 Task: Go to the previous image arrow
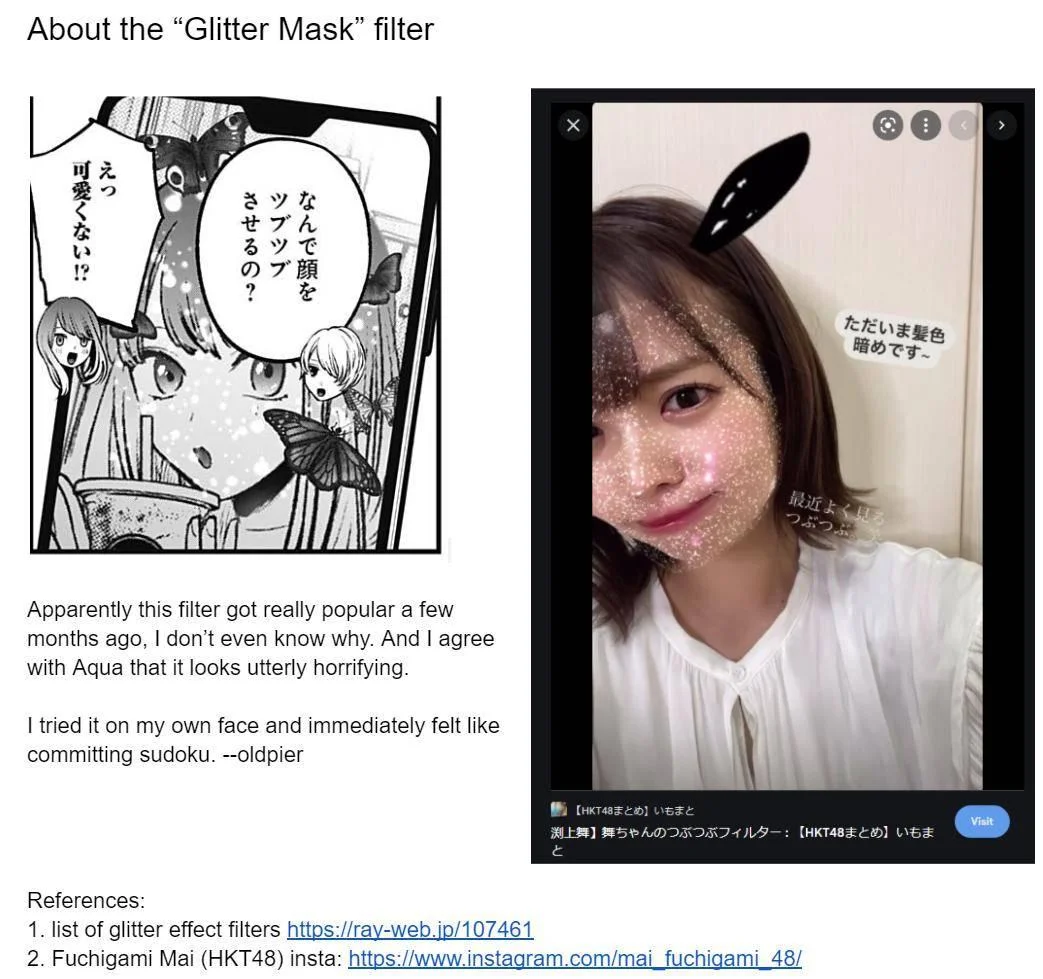tap(963, 125)
